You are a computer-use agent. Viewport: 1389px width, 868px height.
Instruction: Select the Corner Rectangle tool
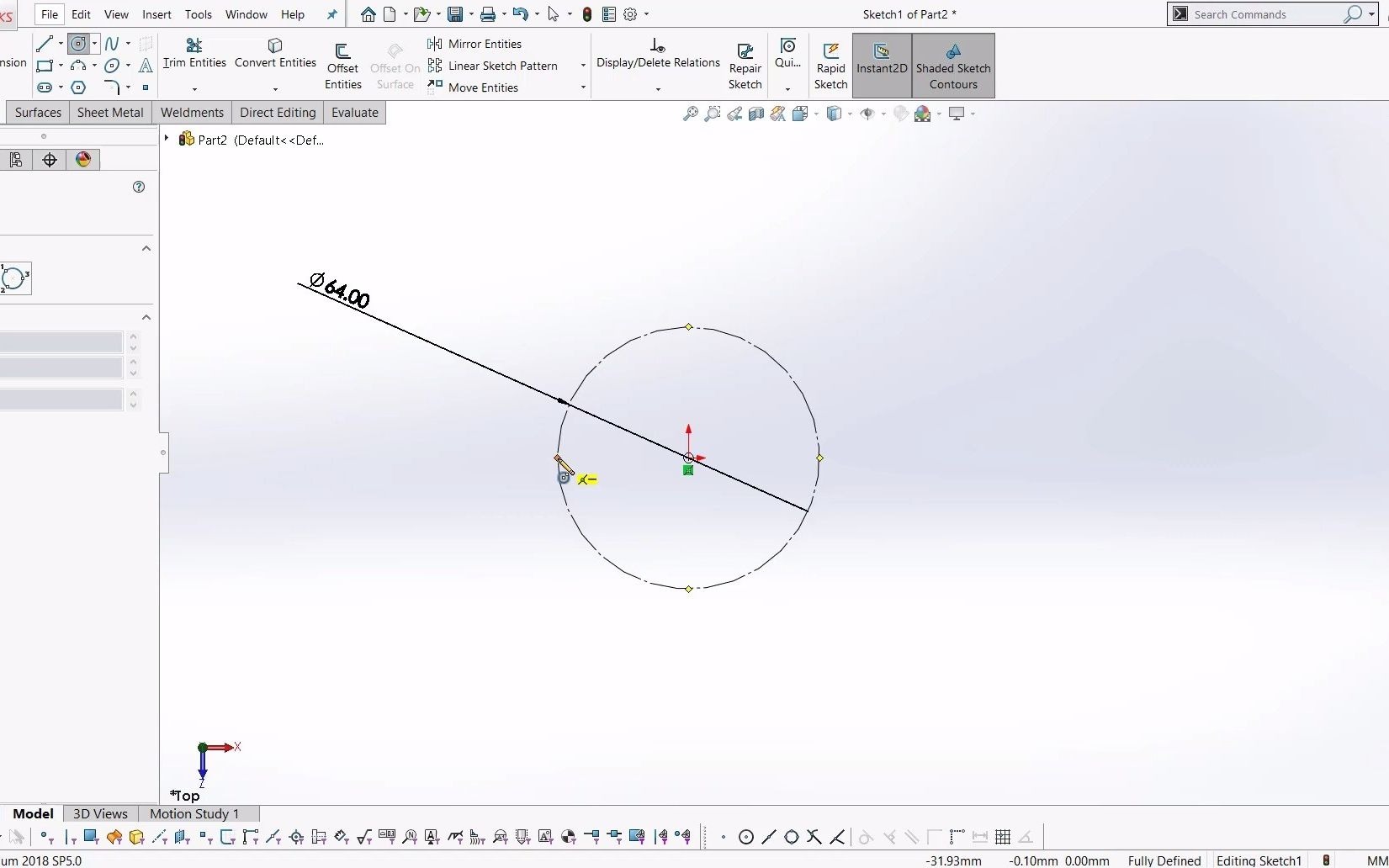(x=45, y=66)
